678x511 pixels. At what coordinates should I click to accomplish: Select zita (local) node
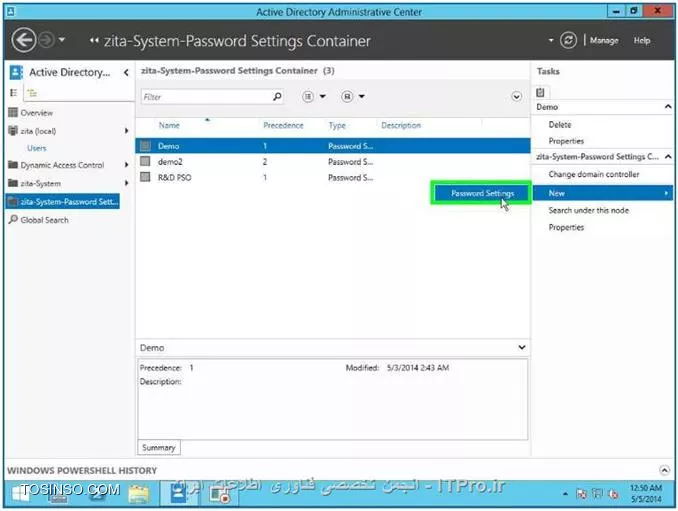tap(38, 131)
